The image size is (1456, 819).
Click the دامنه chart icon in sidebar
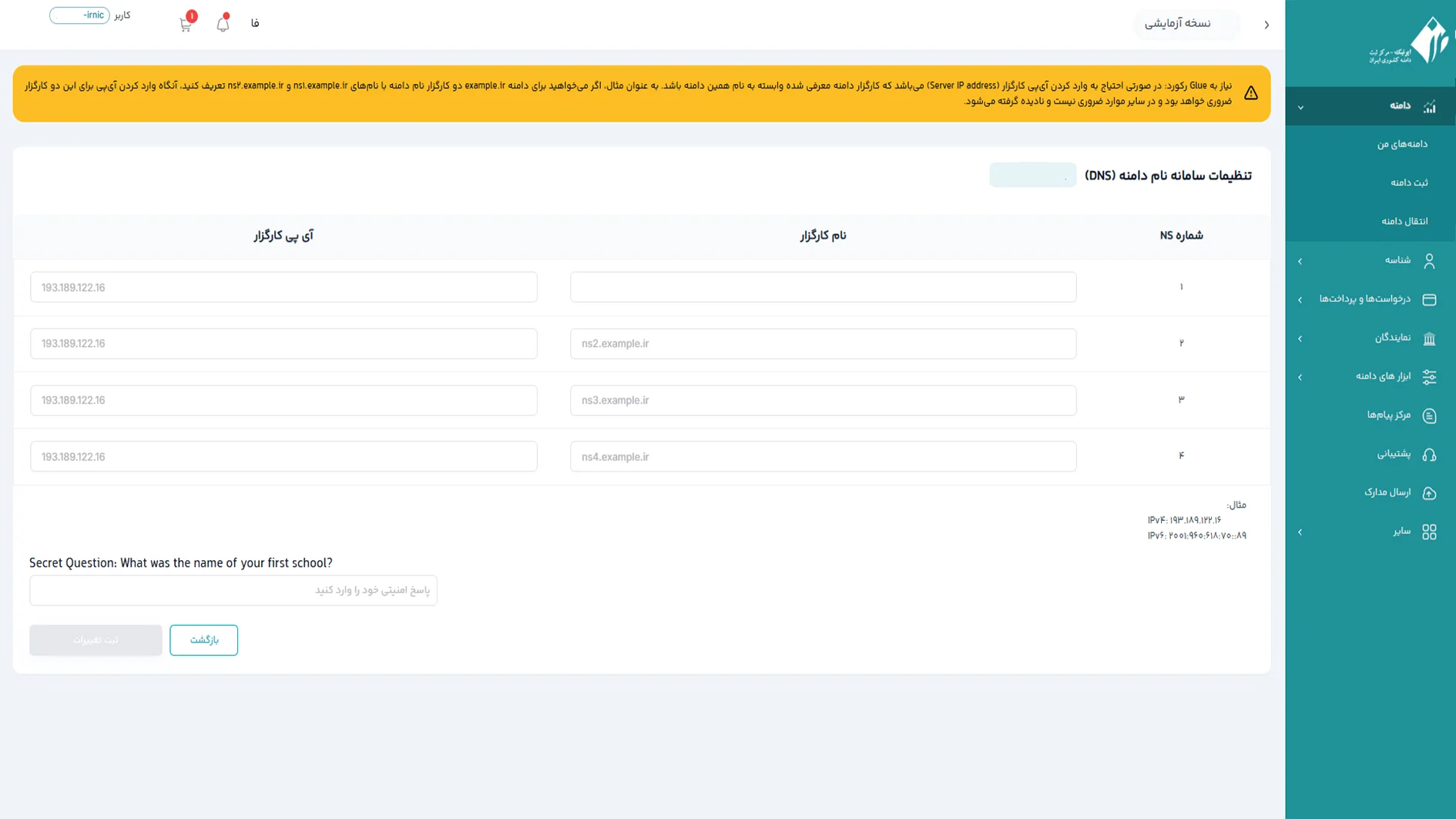click(x=1429, y=106)
